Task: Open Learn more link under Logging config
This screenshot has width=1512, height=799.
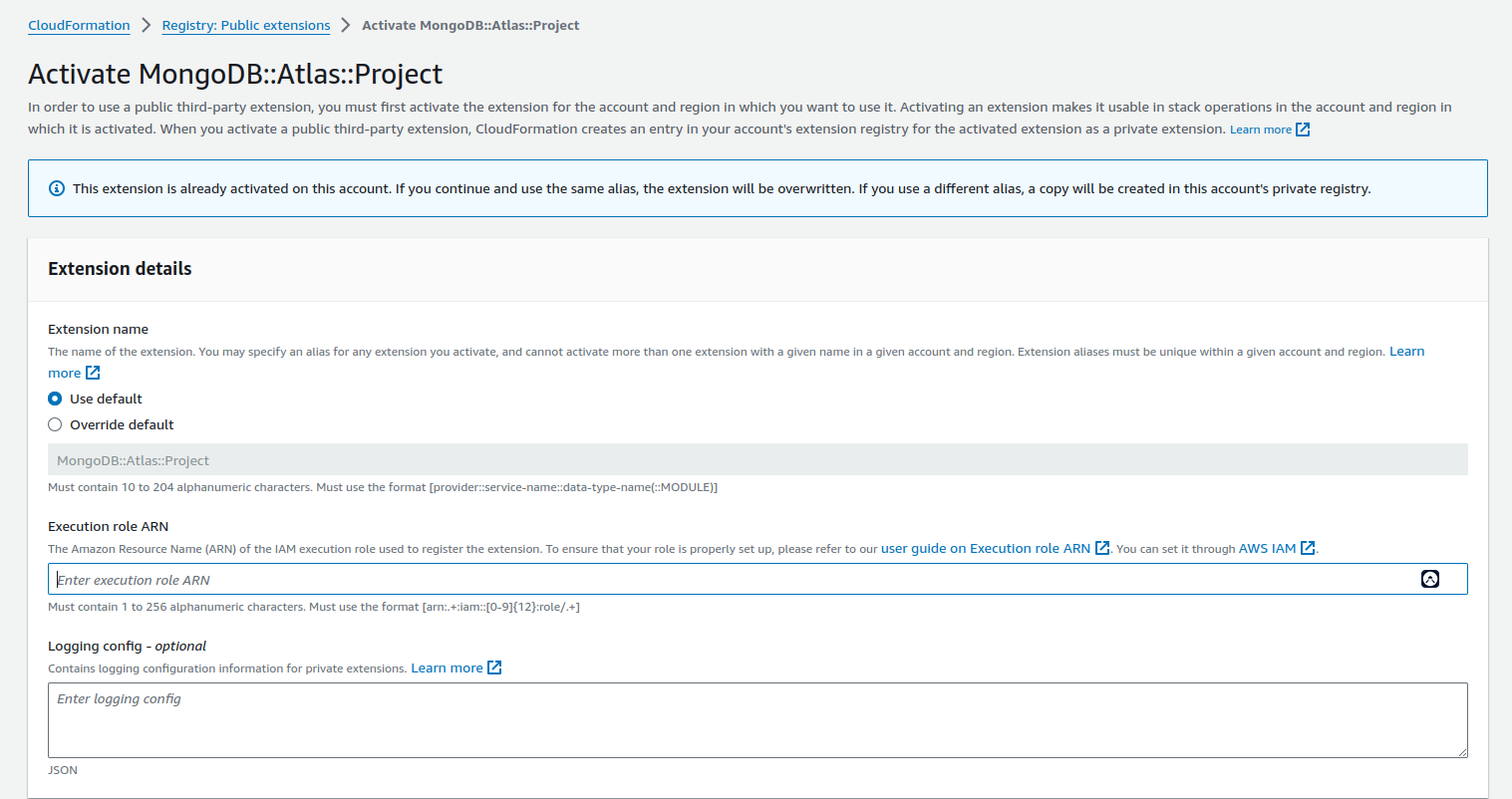Action: pos(447,668)
